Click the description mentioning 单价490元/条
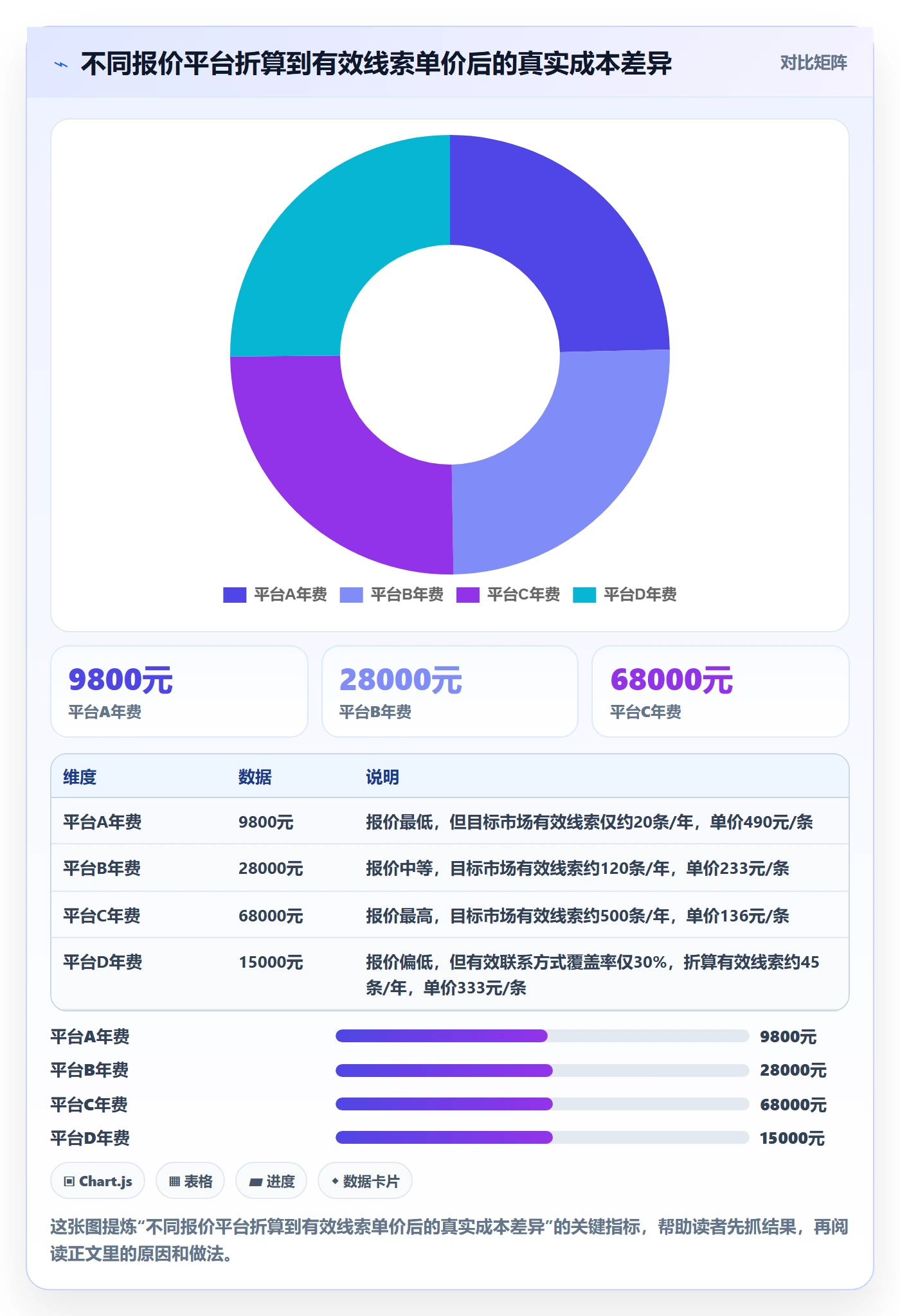This screenshot has height=1316, width=900. [x=589, y=822]
